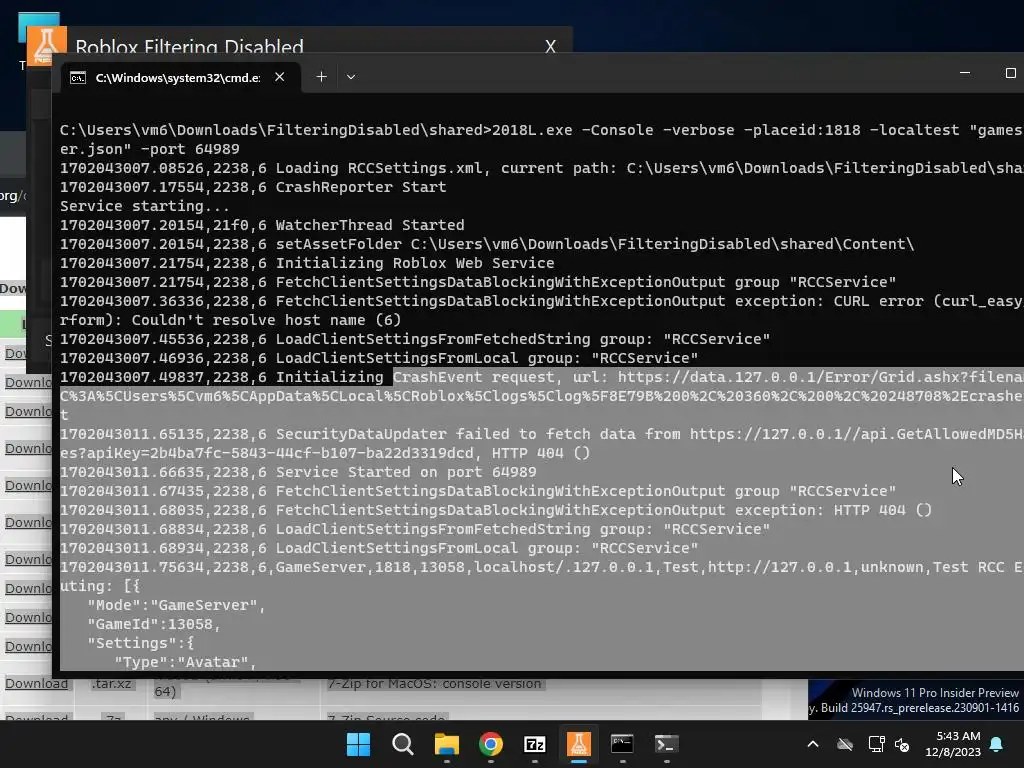
Task: Switch to Roblox Filtering Disabled flask taskbar icon
Action: pyautogui.click(x=579, y=744)
